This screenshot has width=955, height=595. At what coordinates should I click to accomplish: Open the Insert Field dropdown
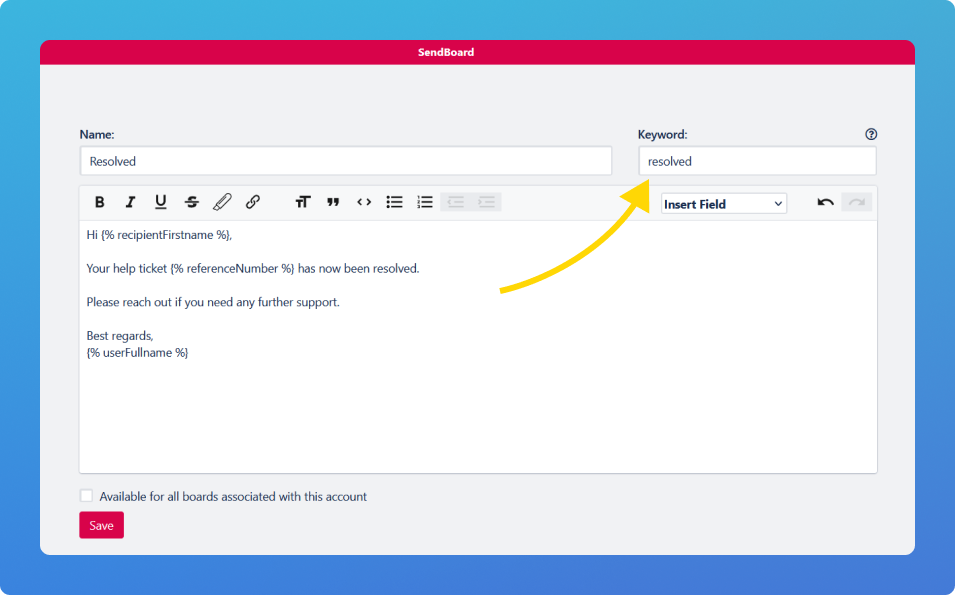723,203
